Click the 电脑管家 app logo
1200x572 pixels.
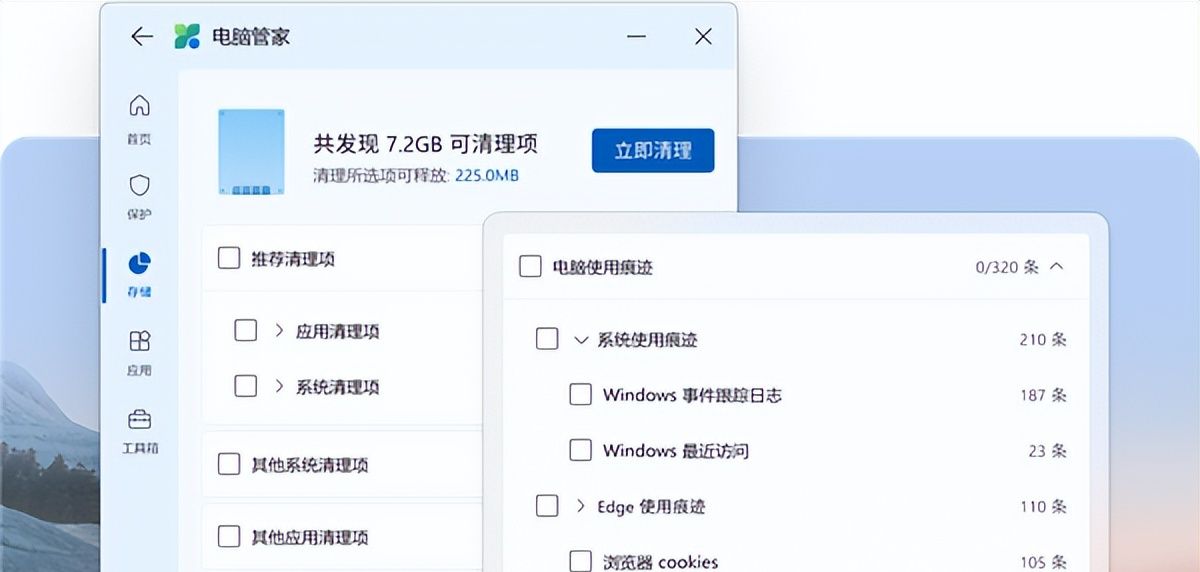tap(187, 37)
